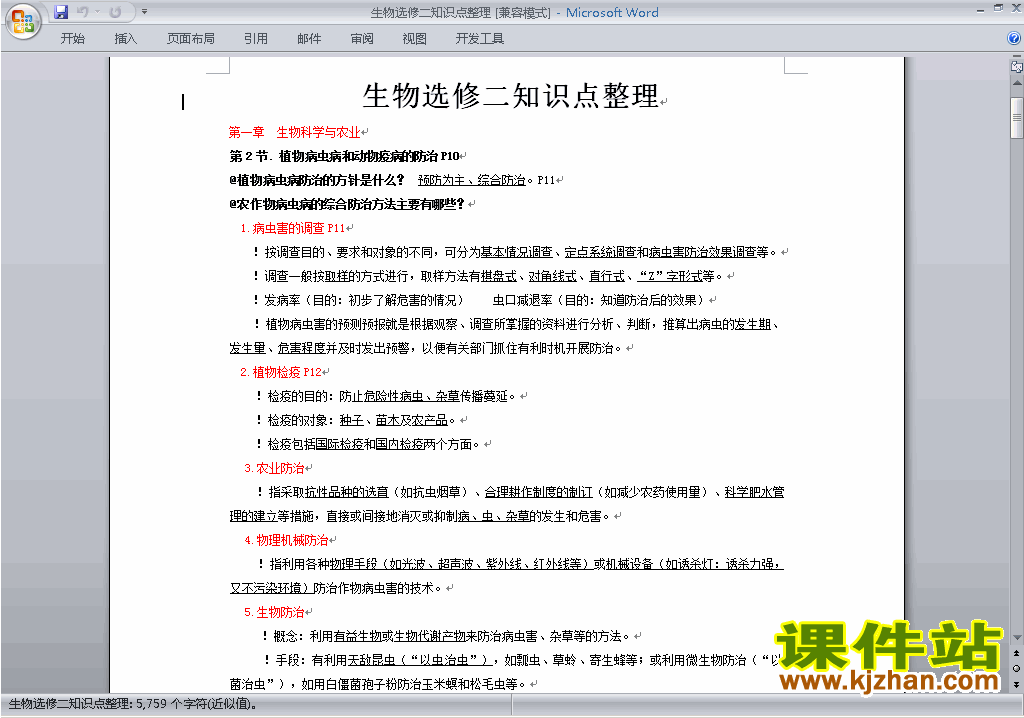Click the underlined phrase 基本情况调查
The width and height of the screenshot is (1024, 718).
(517, 252)
